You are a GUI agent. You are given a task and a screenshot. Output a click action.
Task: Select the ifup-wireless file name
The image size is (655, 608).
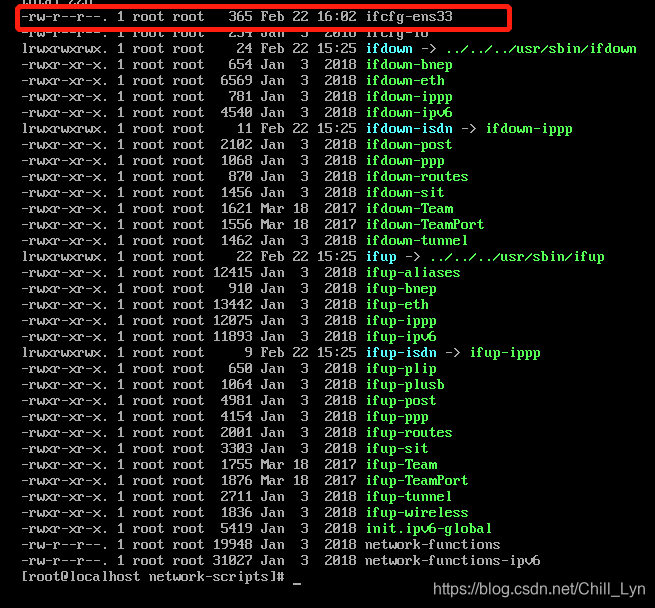417,512
